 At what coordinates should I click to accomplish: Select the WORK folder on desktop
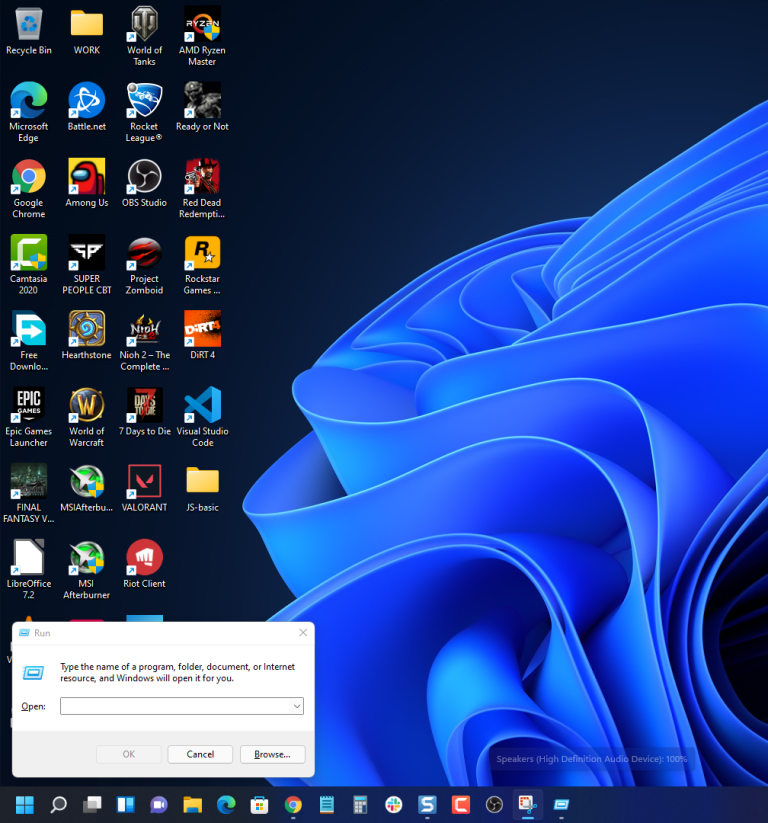point(87,31)
